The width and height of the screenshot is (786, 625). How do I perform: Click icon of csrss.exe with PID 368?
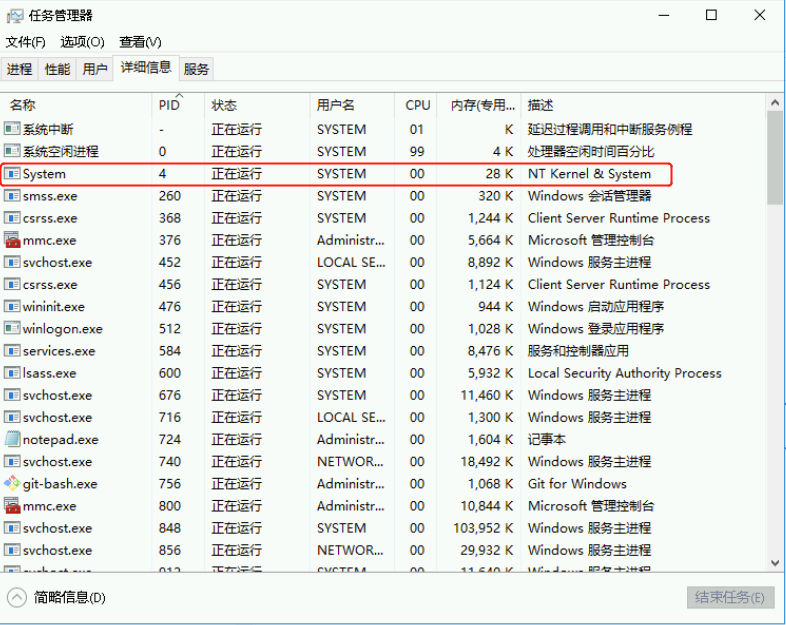pyautogui.click(x=12, y=218)
